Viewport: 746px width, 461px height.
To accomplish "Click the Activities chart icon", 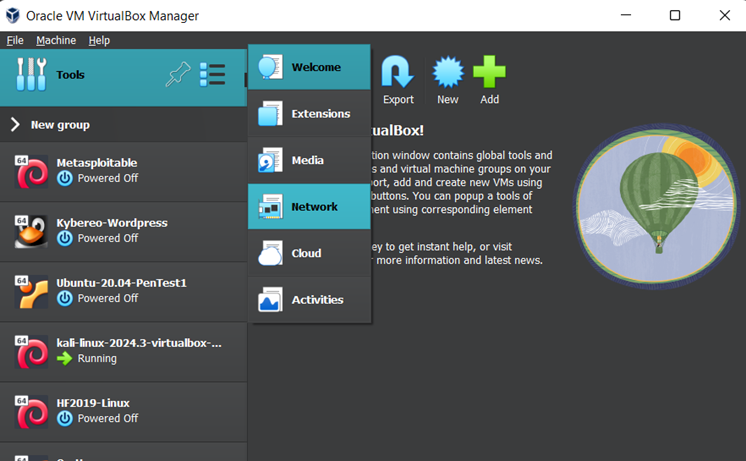I will [270, 300].
